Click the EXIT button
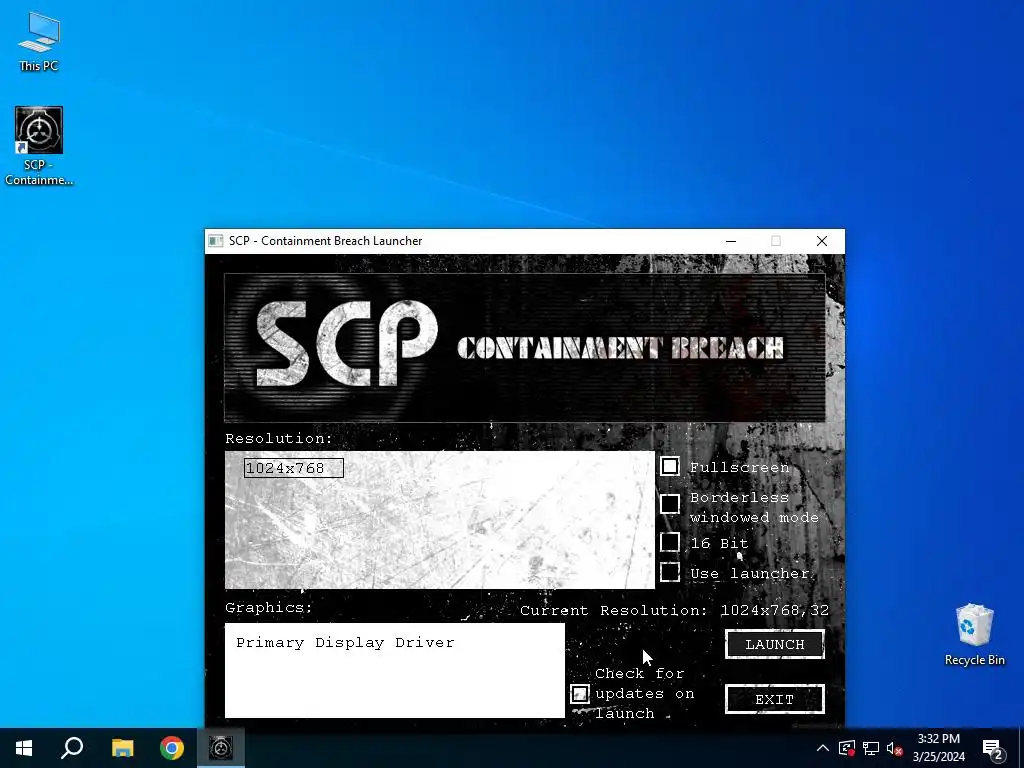Image resolution: width=1024 pixels, height=768 pixels. 775,699
